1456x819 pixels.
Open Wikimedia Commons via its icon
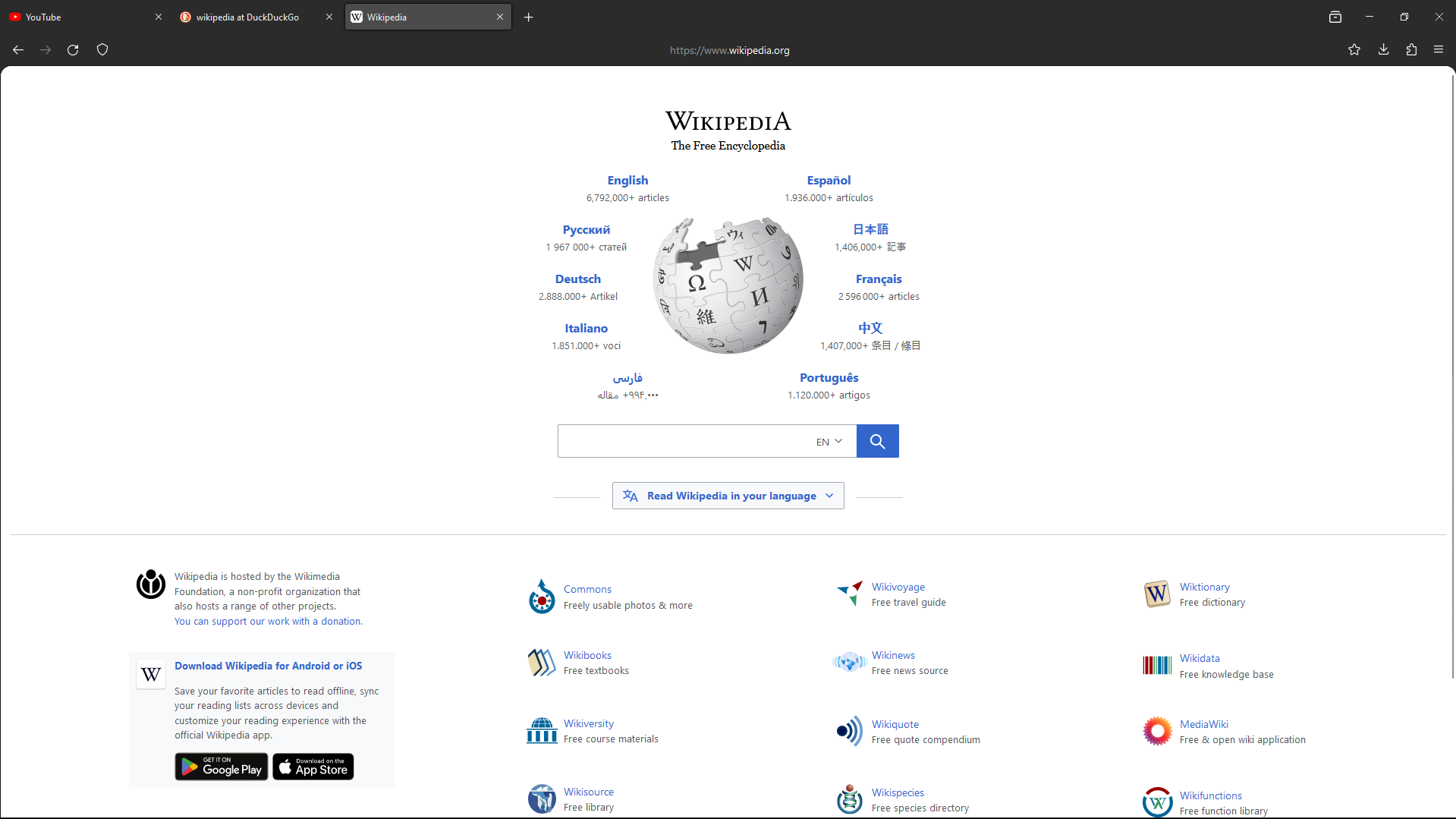pos(541,597)
